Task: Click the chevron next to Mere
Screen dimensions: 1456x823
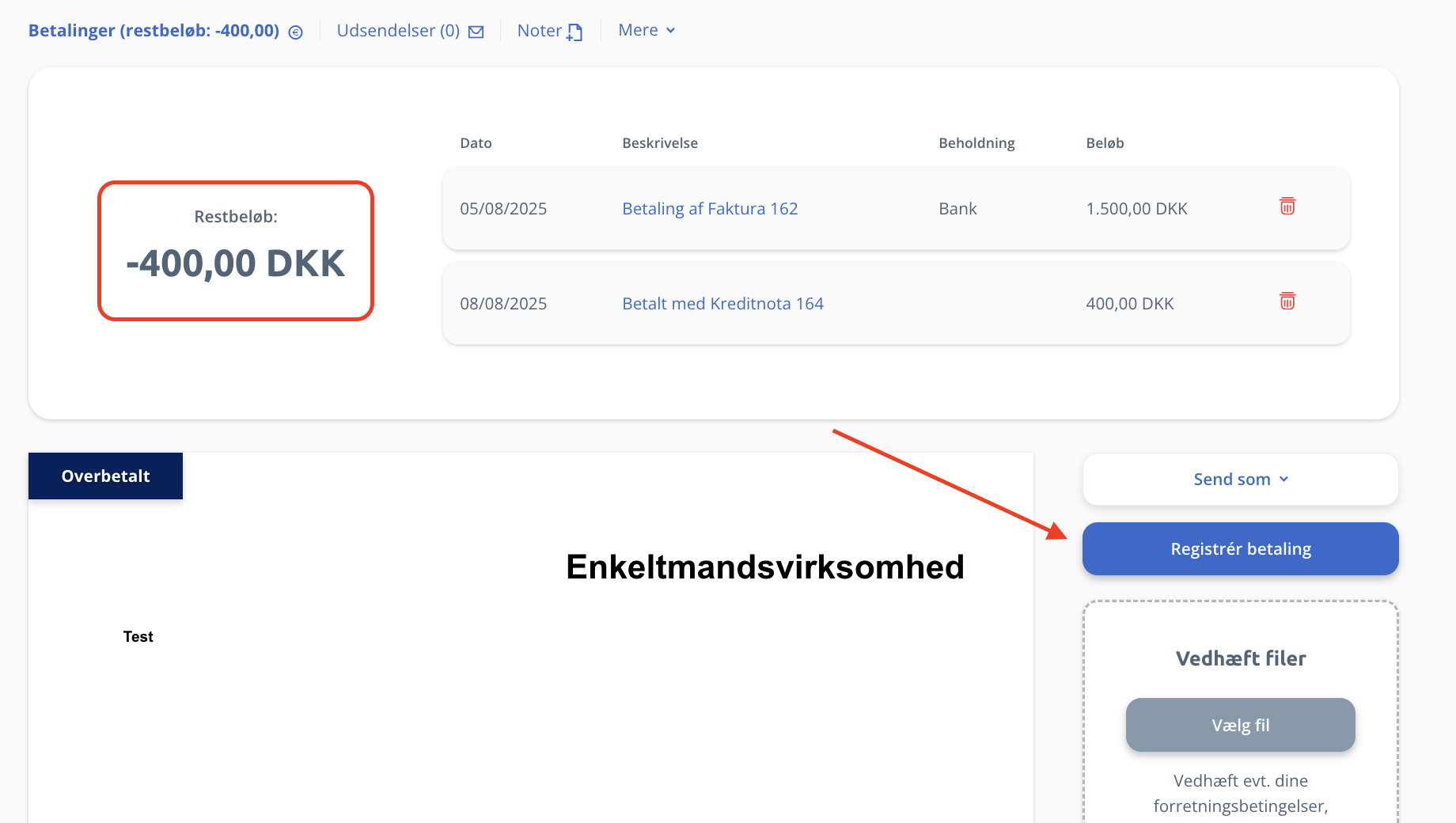Action: point(671,31)
